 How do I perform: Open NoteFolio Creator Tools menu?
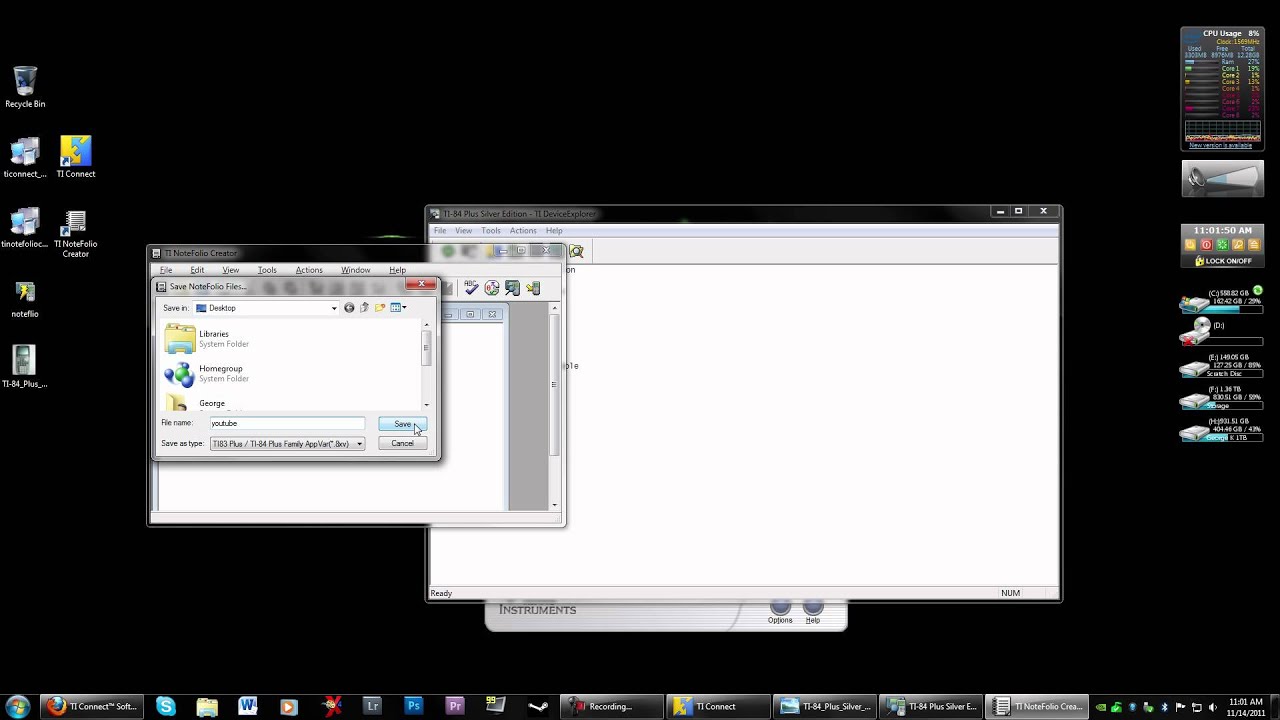coord(267,270)
